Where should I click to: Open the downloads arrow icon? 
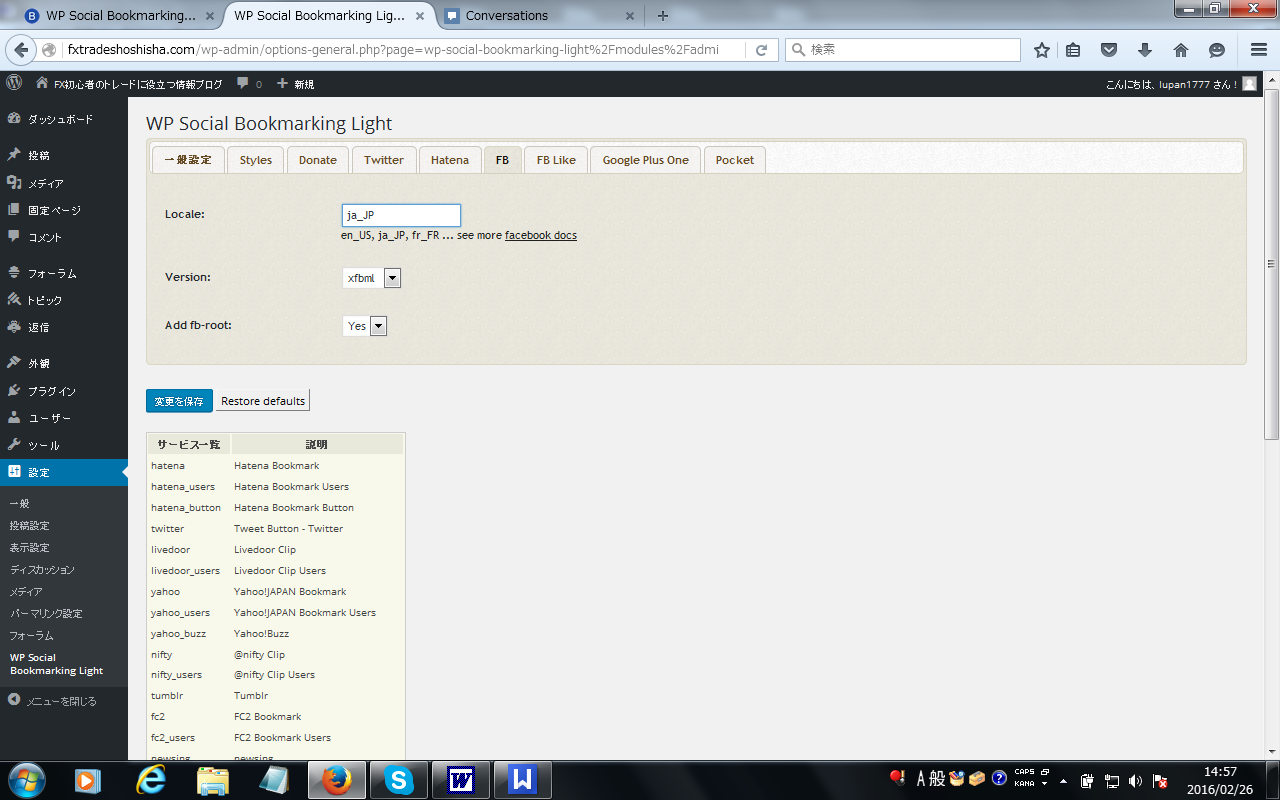pyautogui.click(x=1145, y=50)
